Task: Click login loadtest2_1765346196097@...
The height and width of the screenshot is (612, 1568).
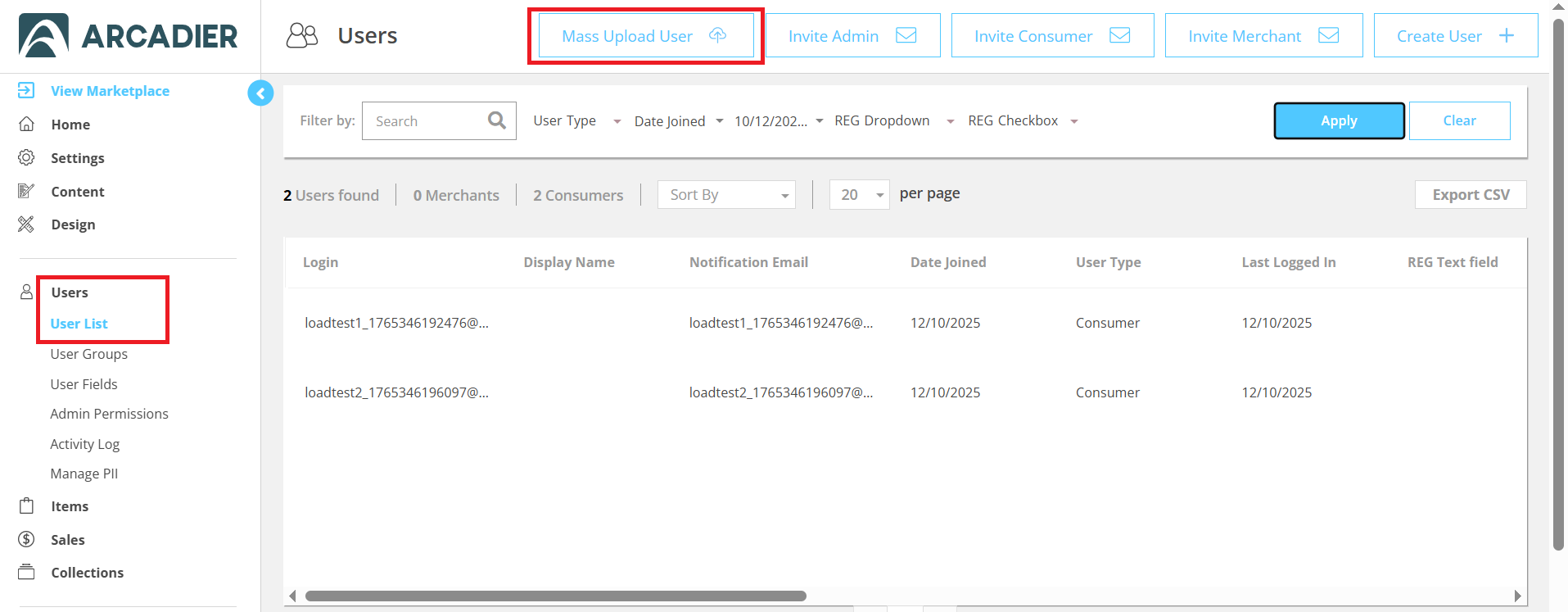Action: [x=396, y=392]
